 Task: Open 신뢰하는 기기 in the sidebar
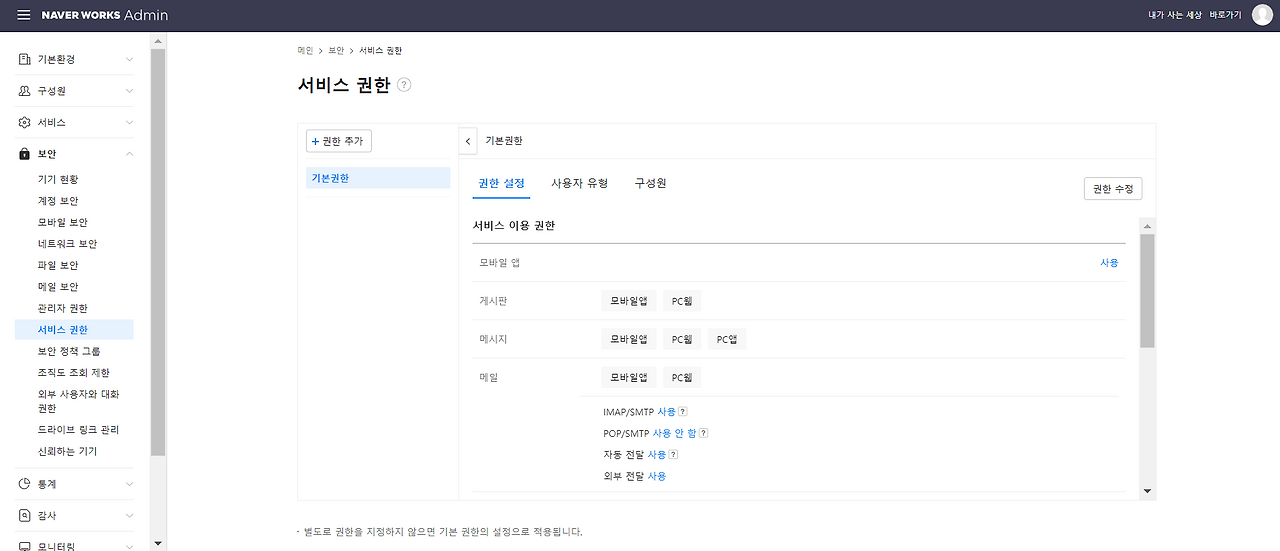pyautogui.click(x=67, y=452)
